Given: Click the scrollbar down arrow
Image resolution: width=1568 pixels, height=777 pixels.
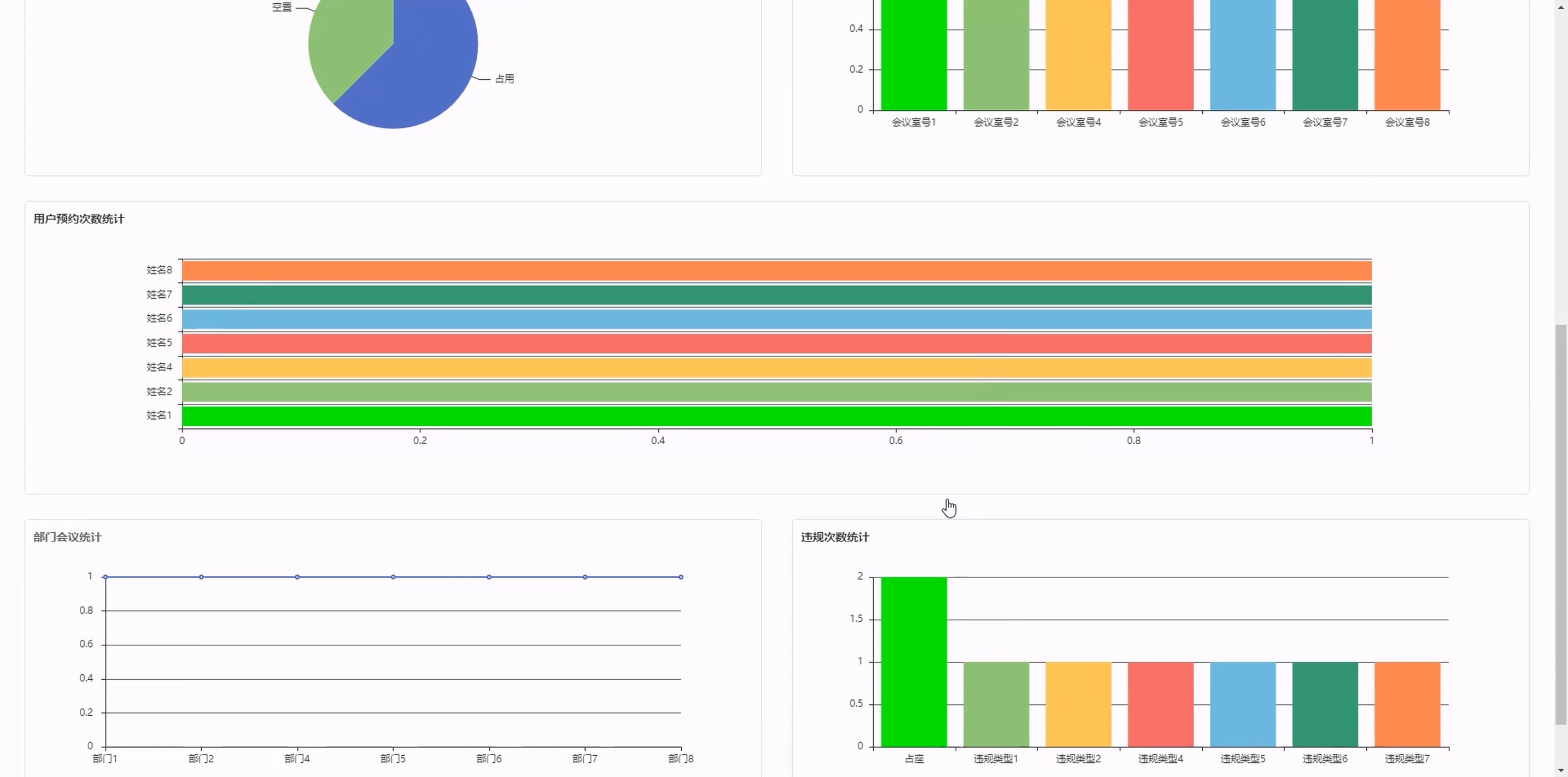Looking at the screenshot, I should tap(1560, 770).
